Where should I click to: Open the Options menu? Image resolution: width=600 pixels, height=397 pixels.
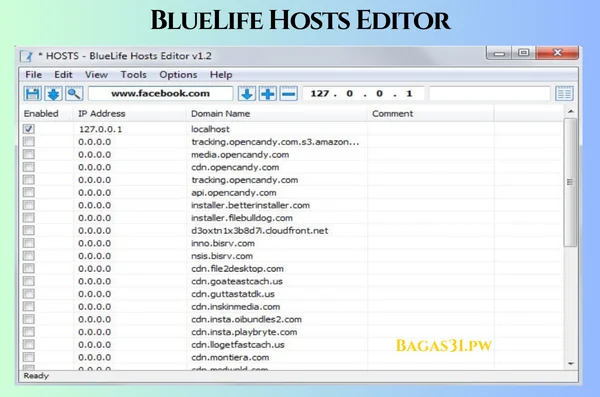tap(178, 75)
